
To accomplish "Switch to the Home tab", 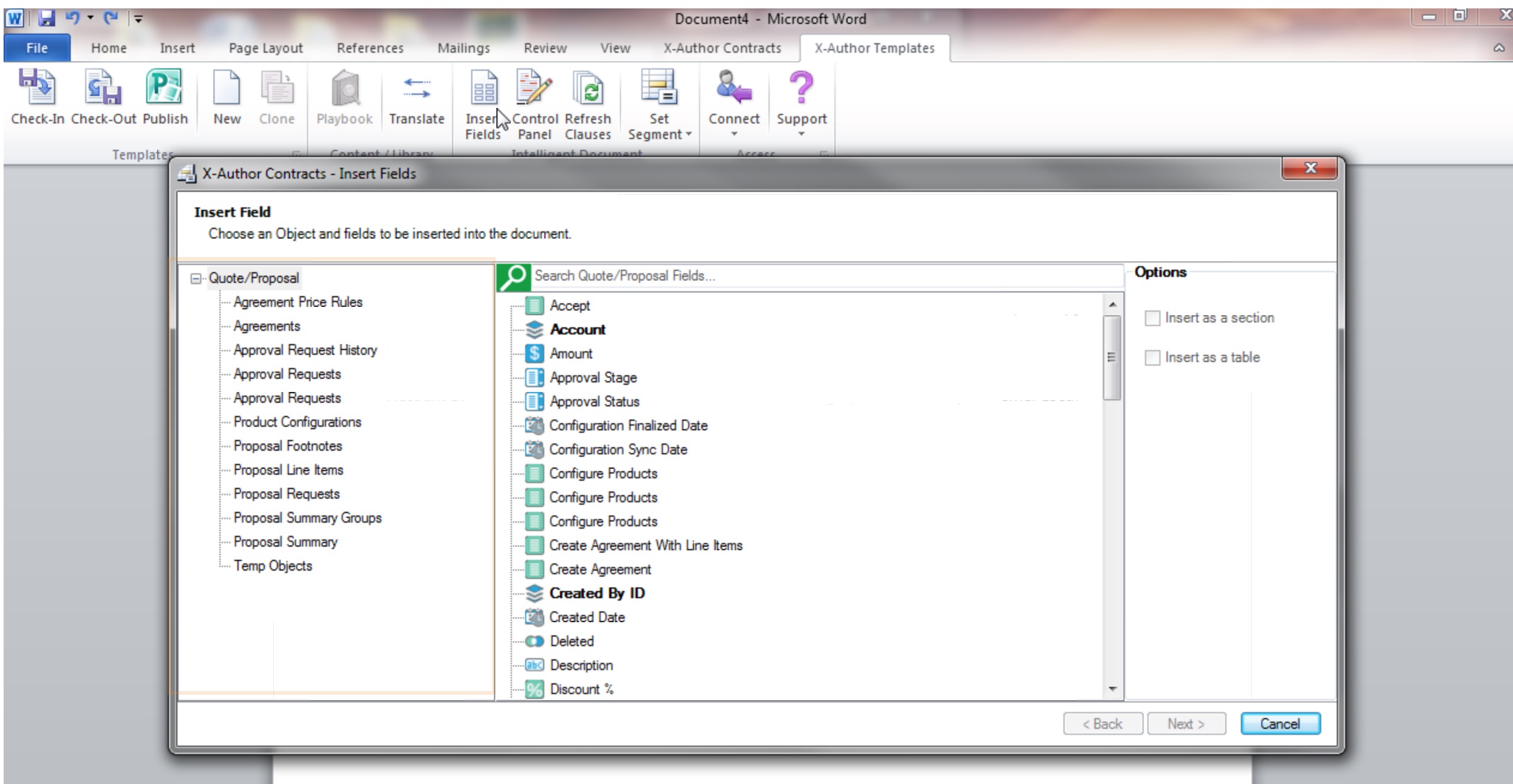I will pyautogui.click(x=108, y=48).
